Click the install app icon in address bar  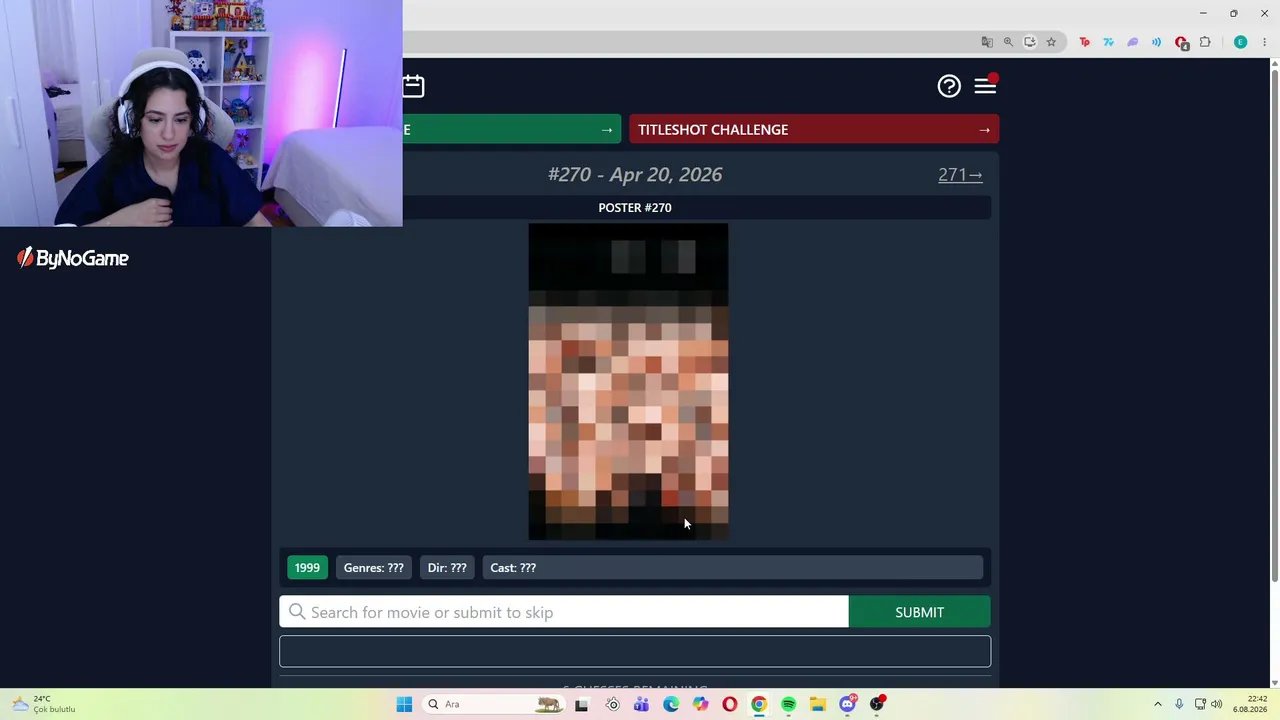pyautogui.click(x=1030, y=42)
